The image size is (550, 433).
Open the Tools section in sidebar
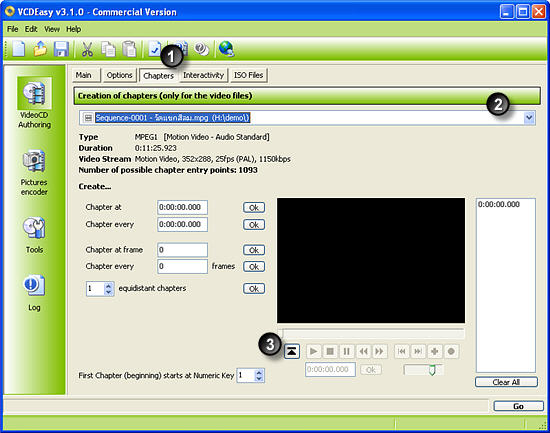[x=34, y=235]
